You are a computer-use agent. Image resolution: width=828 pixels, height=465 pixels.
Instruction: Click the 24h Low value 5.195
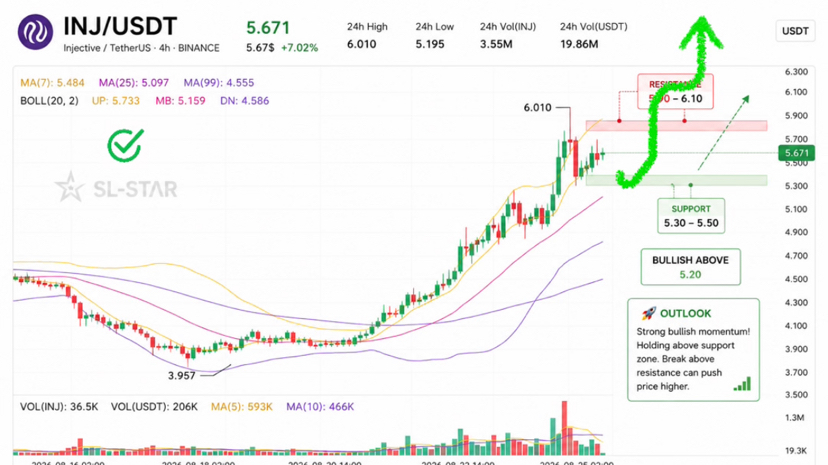click(429, 44)
